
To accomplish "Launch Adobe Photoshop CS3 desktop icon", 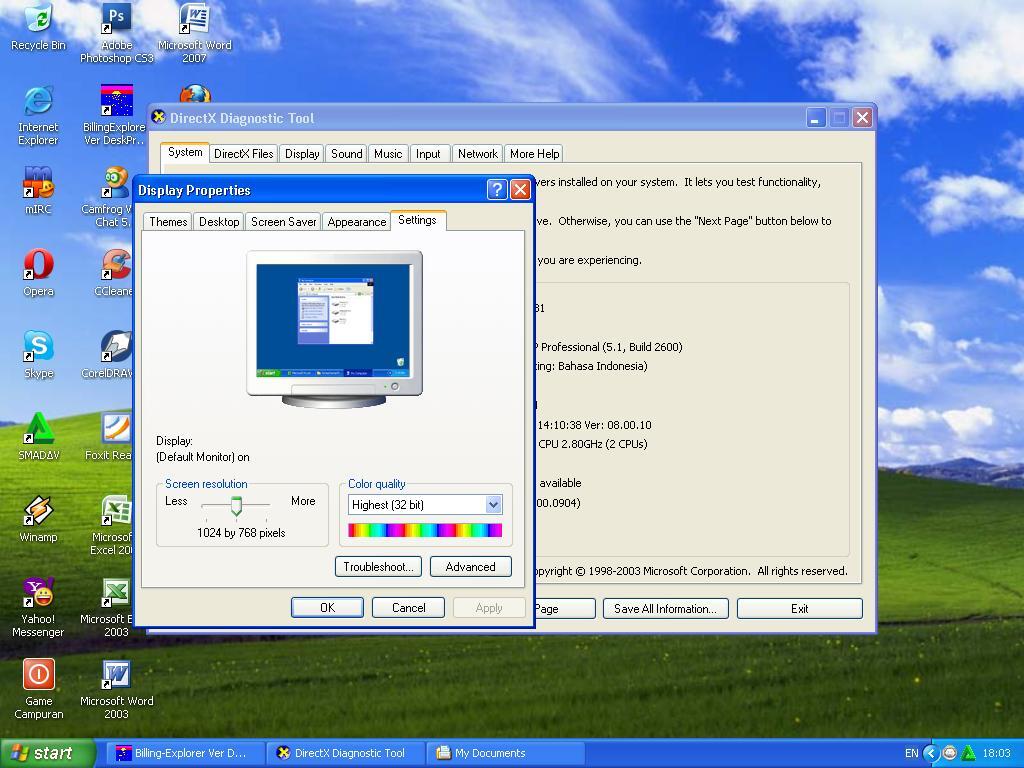I will [x=116, y=33].
